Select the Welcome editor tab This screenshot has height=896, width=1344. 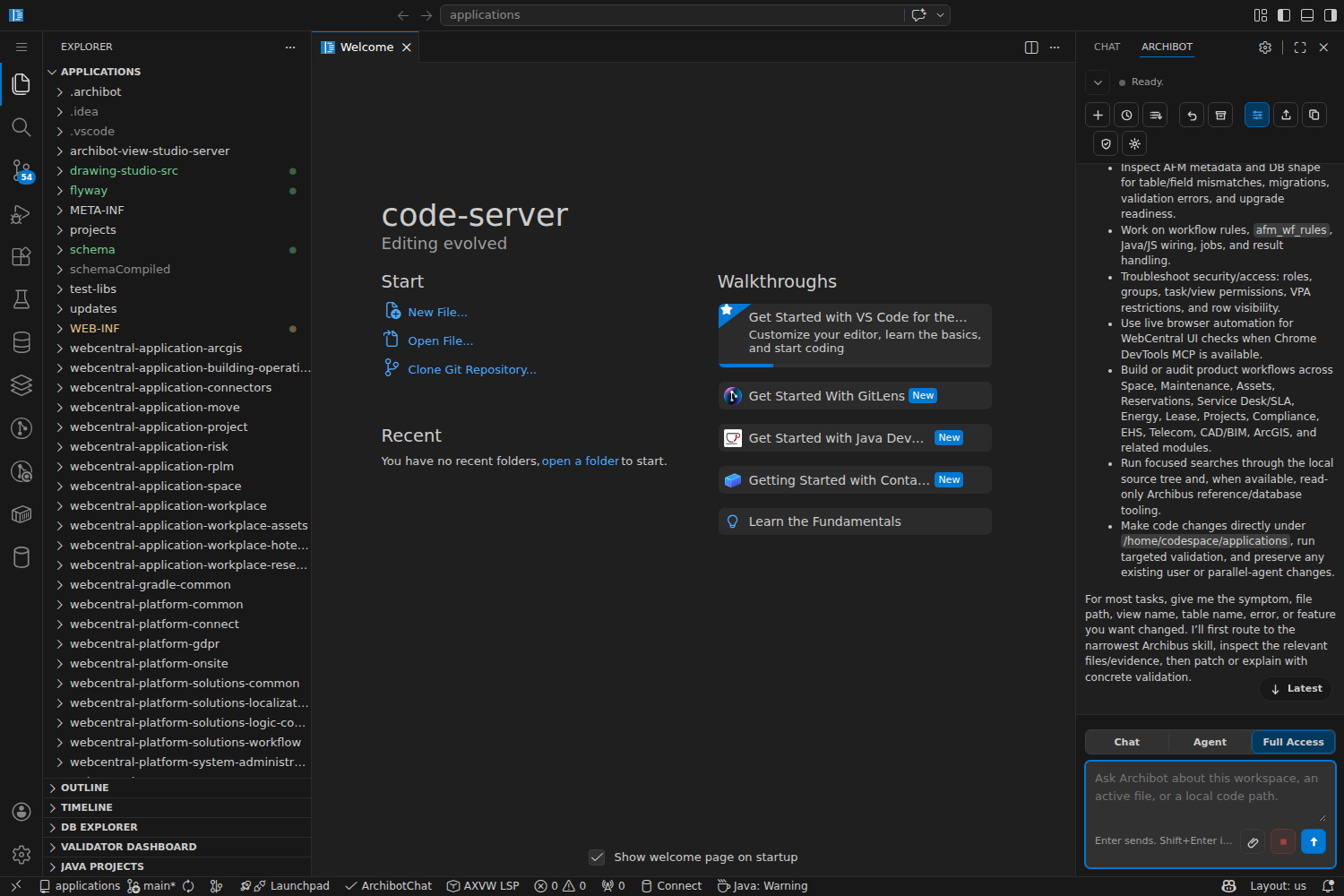pos(366,47)
